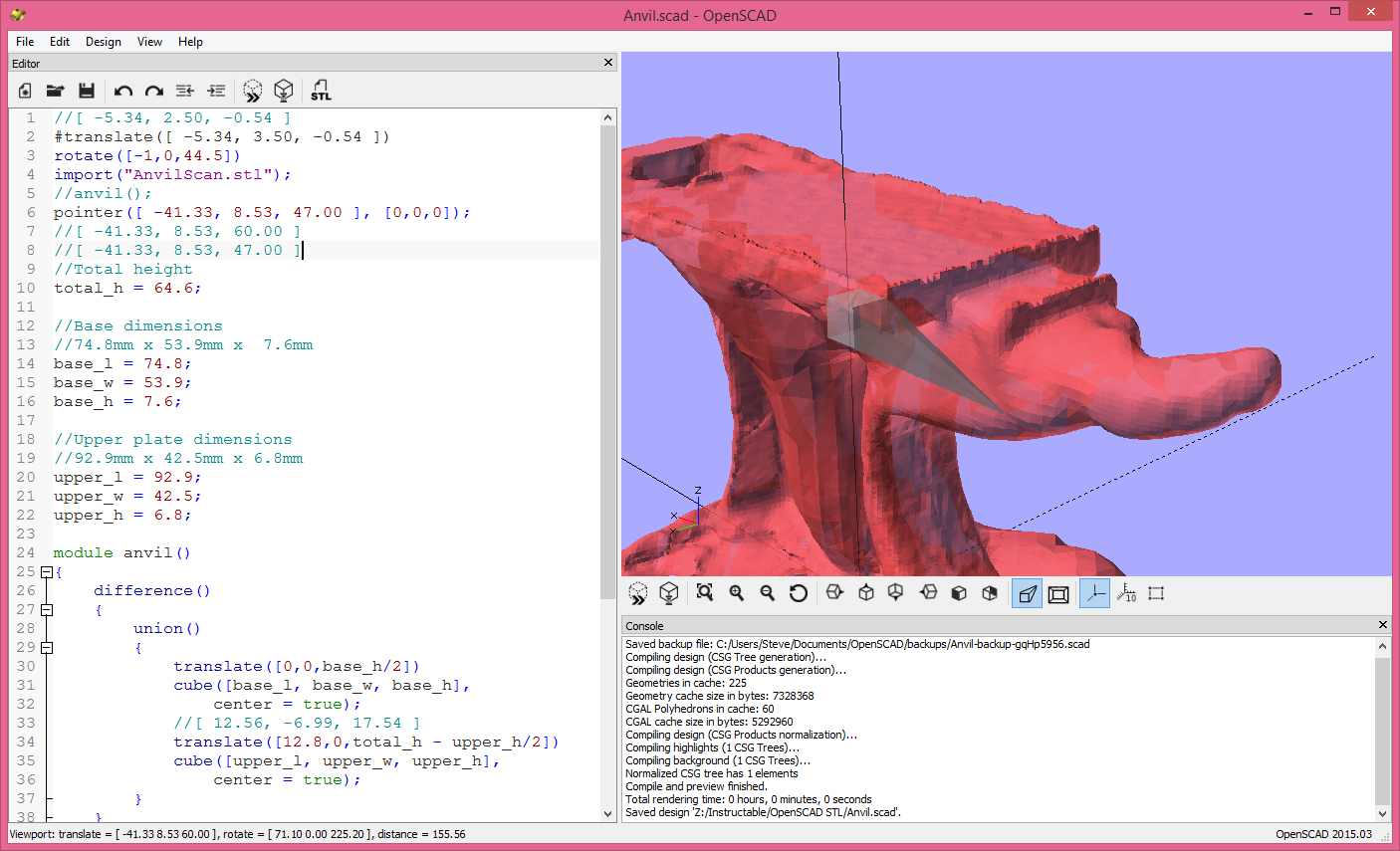Collapse the anvil module code block
Image resolution: width=1400 pixels, height=851 pixels.
[x=47, y=571]
